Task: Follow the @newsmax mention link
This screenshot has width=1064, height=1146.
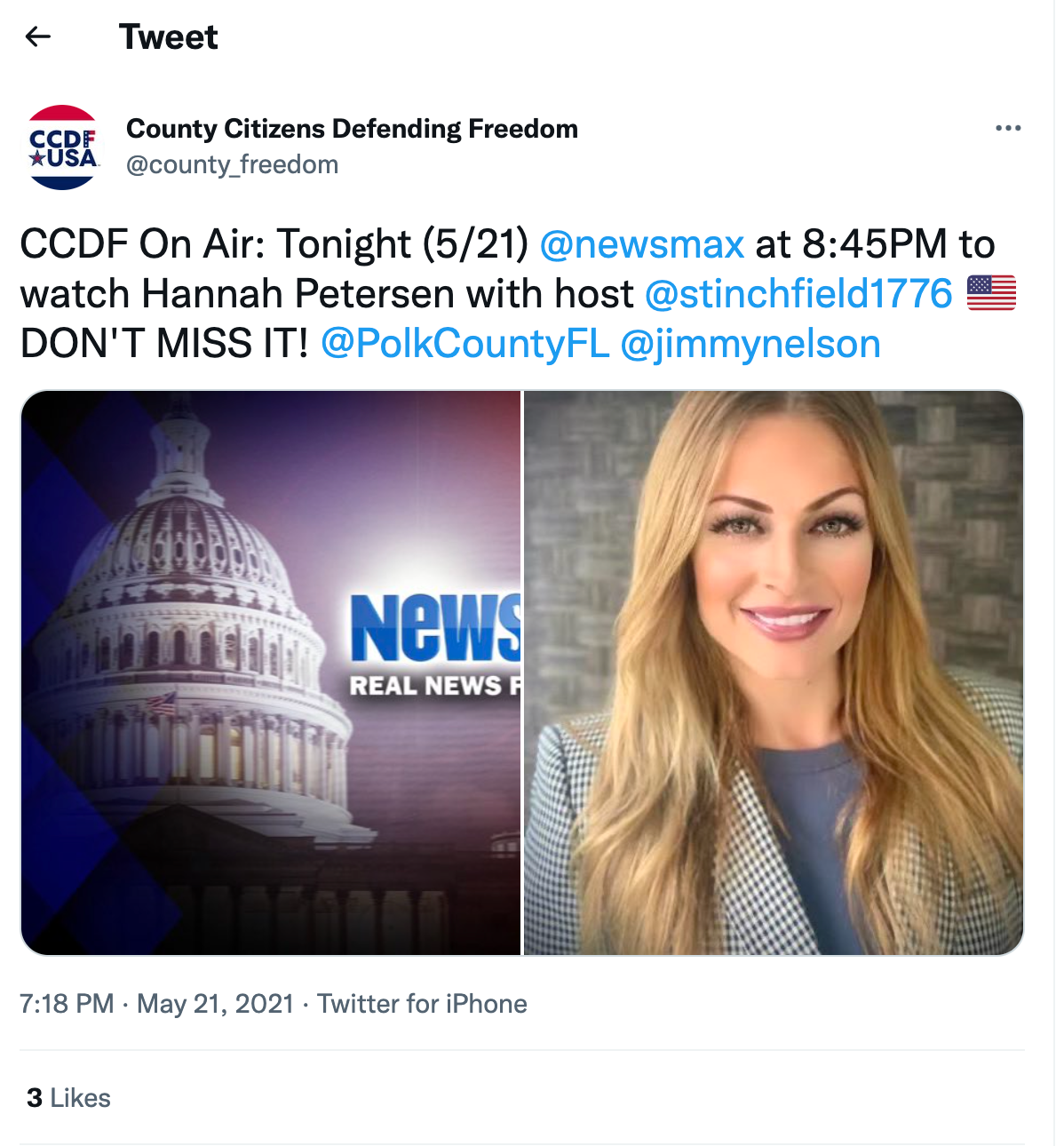Action: coord(641,244)
